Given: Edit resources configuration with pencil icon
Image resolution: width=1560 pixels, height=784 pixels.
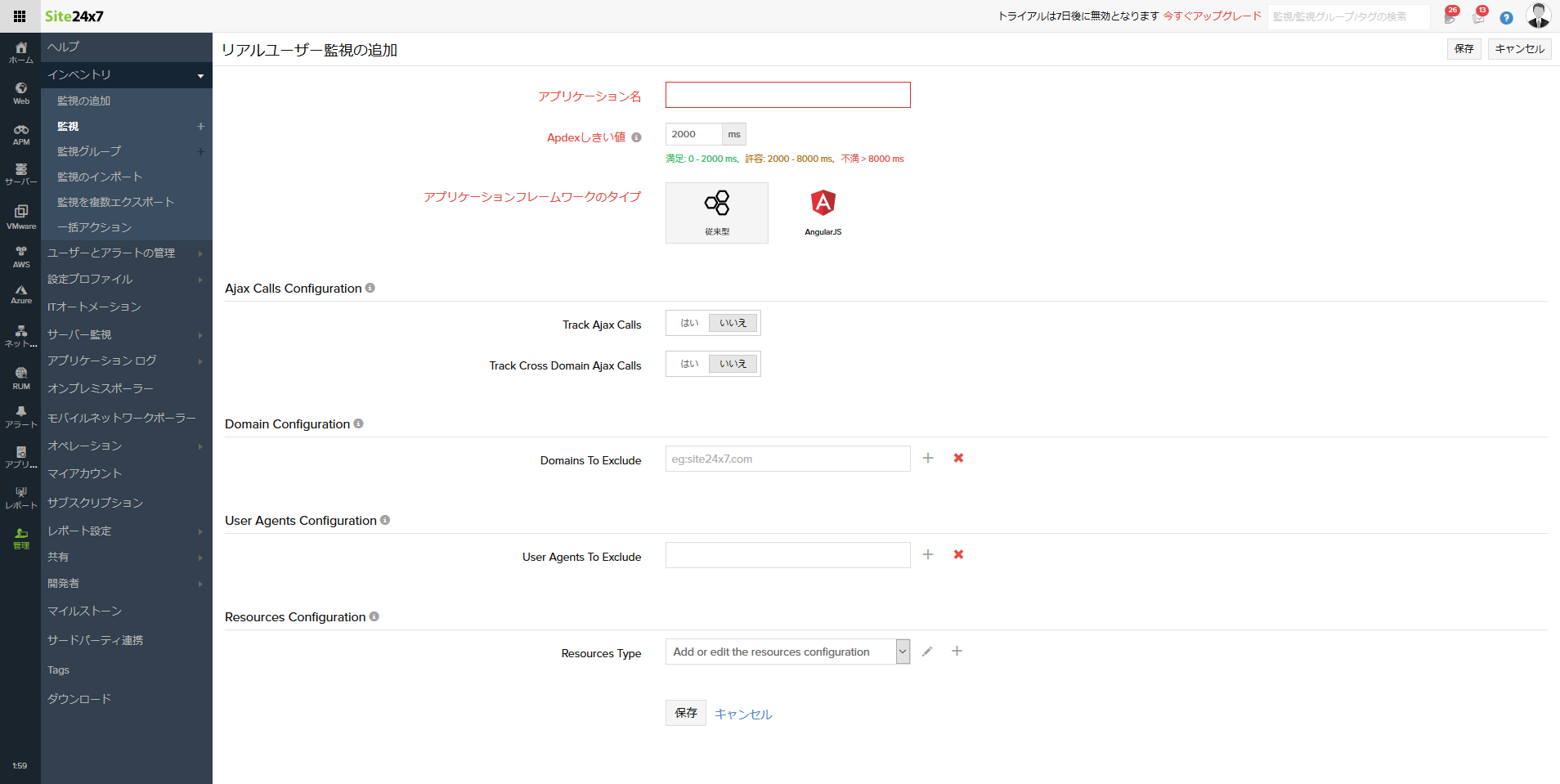Looking at the screenshot, I should coord(927,652).
